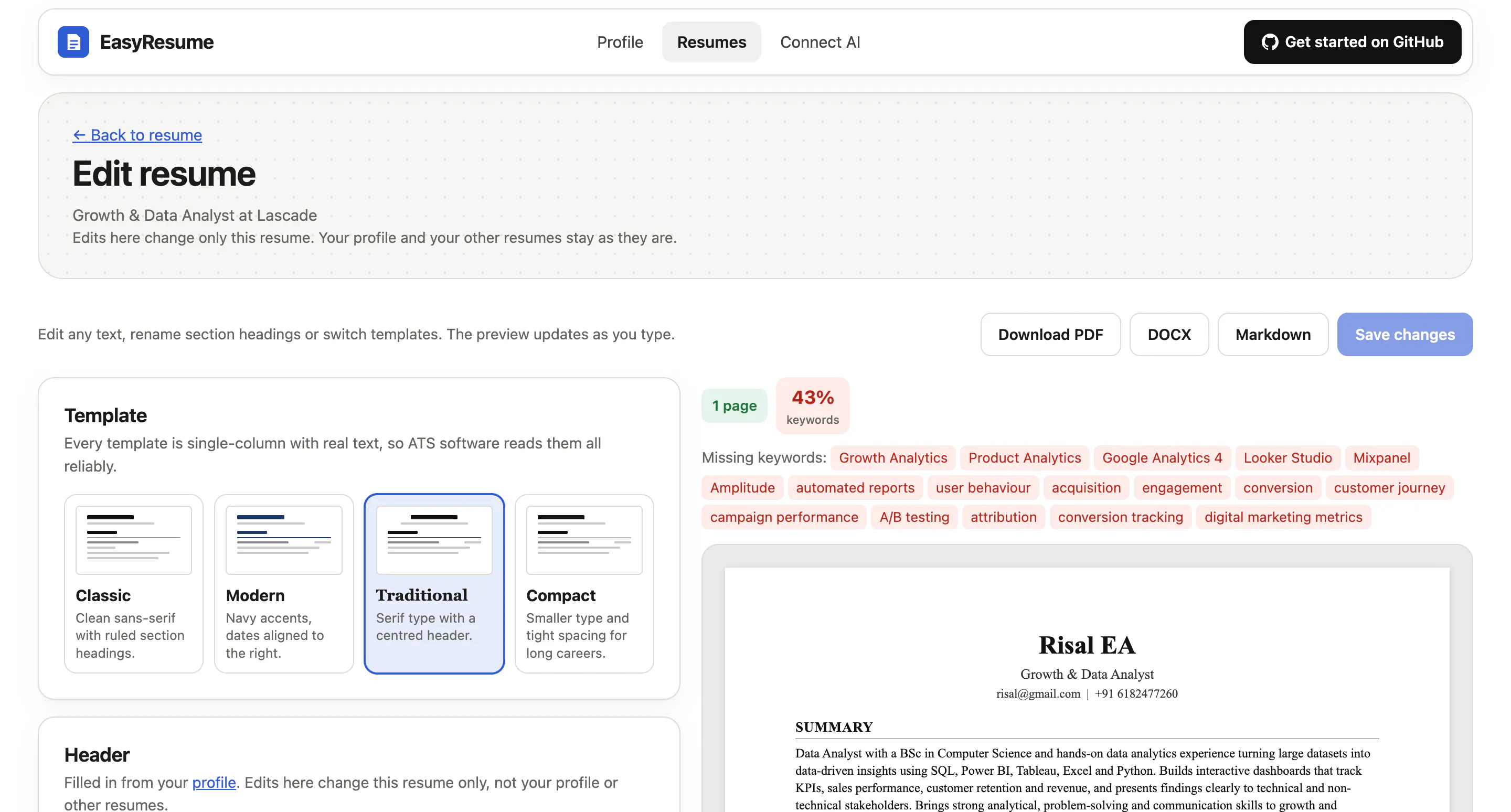1511x812 pixels.
Task: Click the automated reports keyword chip
Action: (855, 487)
